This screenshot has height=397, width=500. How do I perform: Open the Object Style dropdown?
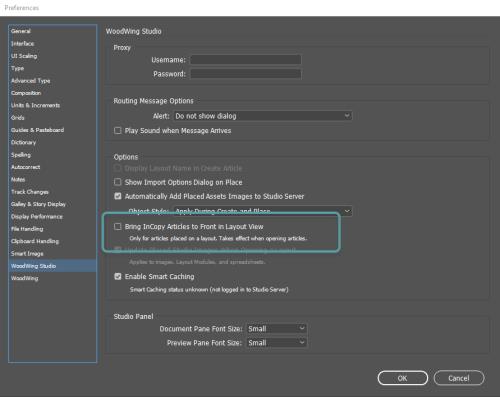click(x=263, y=210)
